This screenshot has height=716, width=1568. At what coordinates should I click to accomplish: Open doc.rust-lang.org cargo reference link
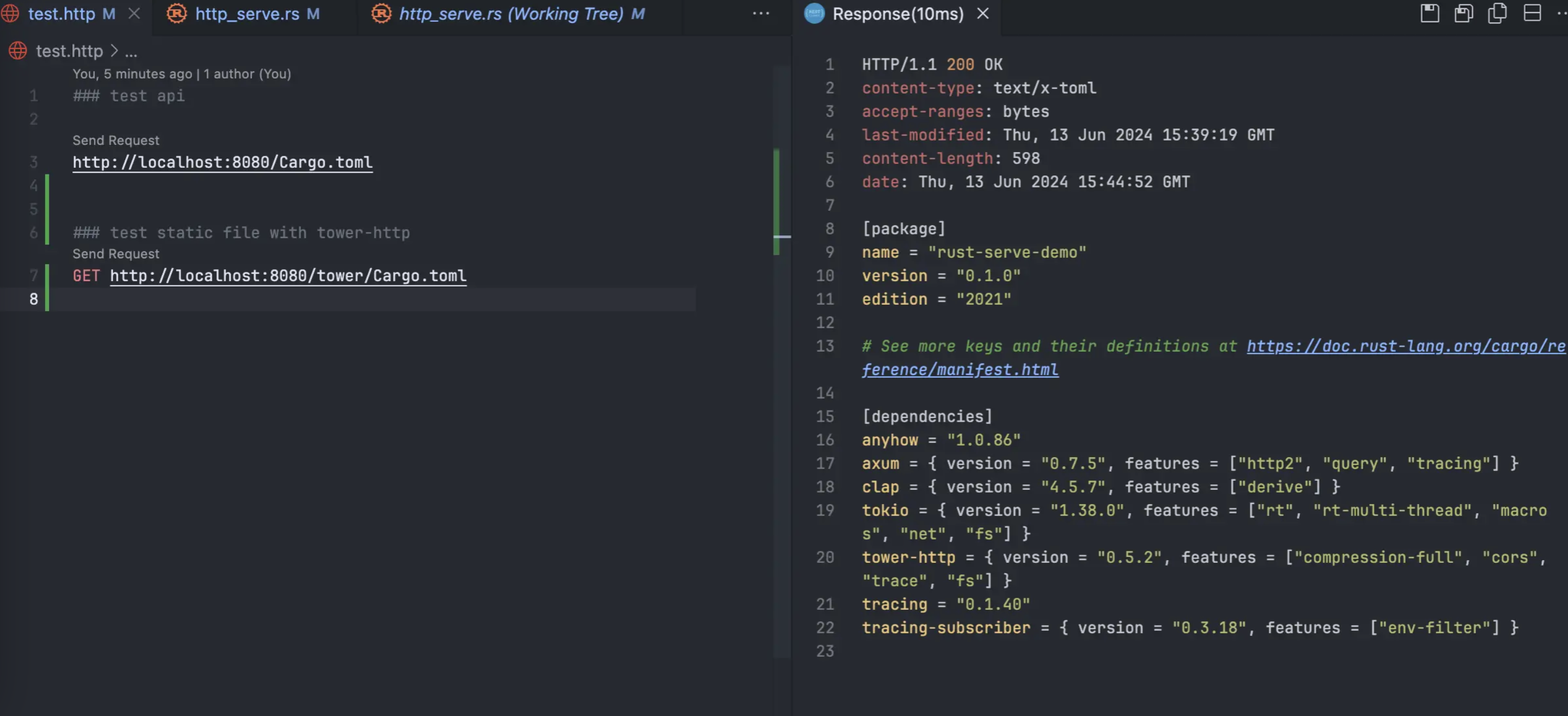point(1405,346)
